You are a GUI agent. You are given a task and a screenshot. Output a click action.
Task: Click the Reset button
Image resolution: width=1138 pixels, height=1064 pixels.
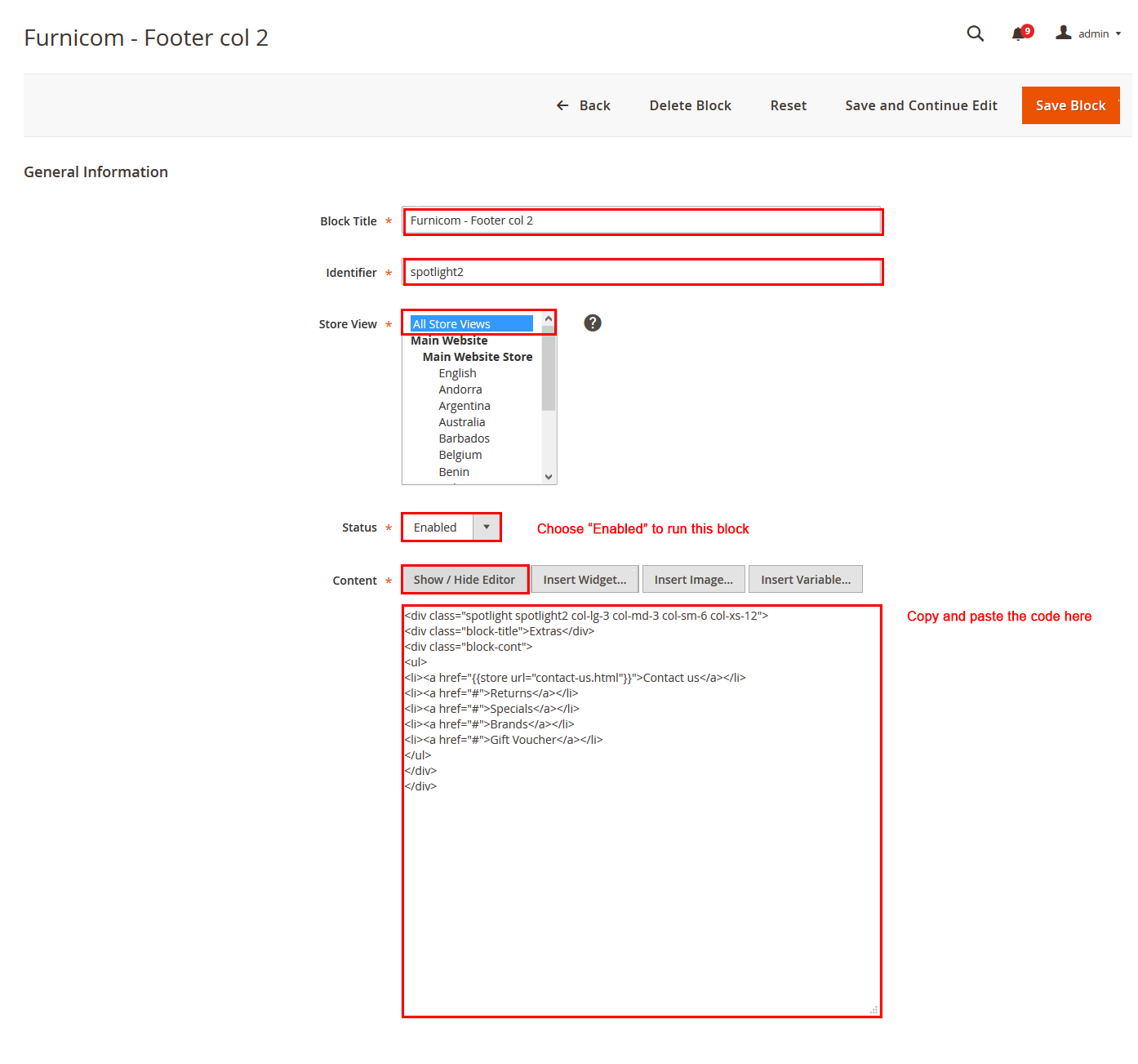pos(789,105)
